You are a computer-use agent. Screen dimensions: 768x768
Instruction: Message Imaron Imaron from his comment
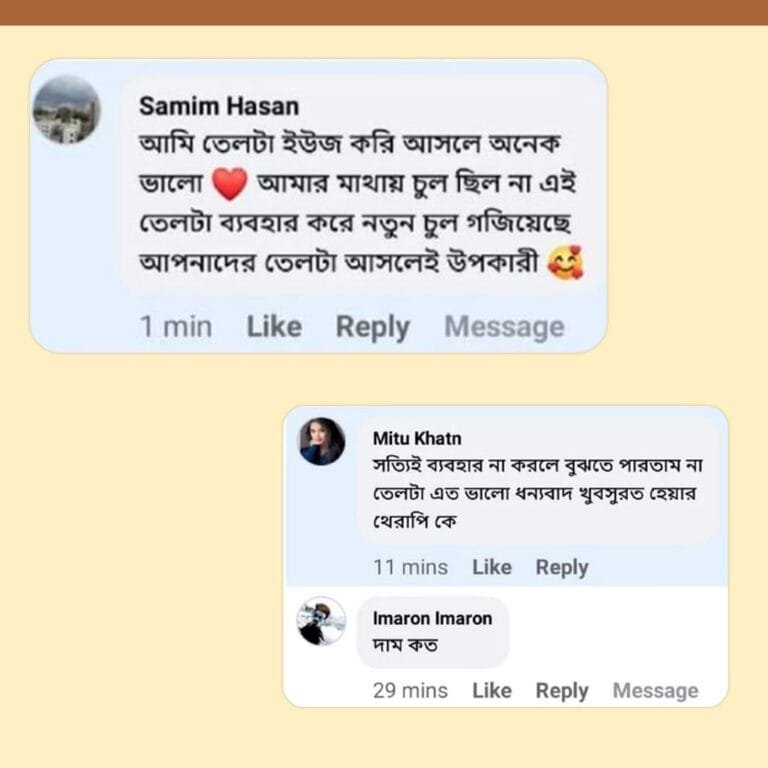point(655,690)
